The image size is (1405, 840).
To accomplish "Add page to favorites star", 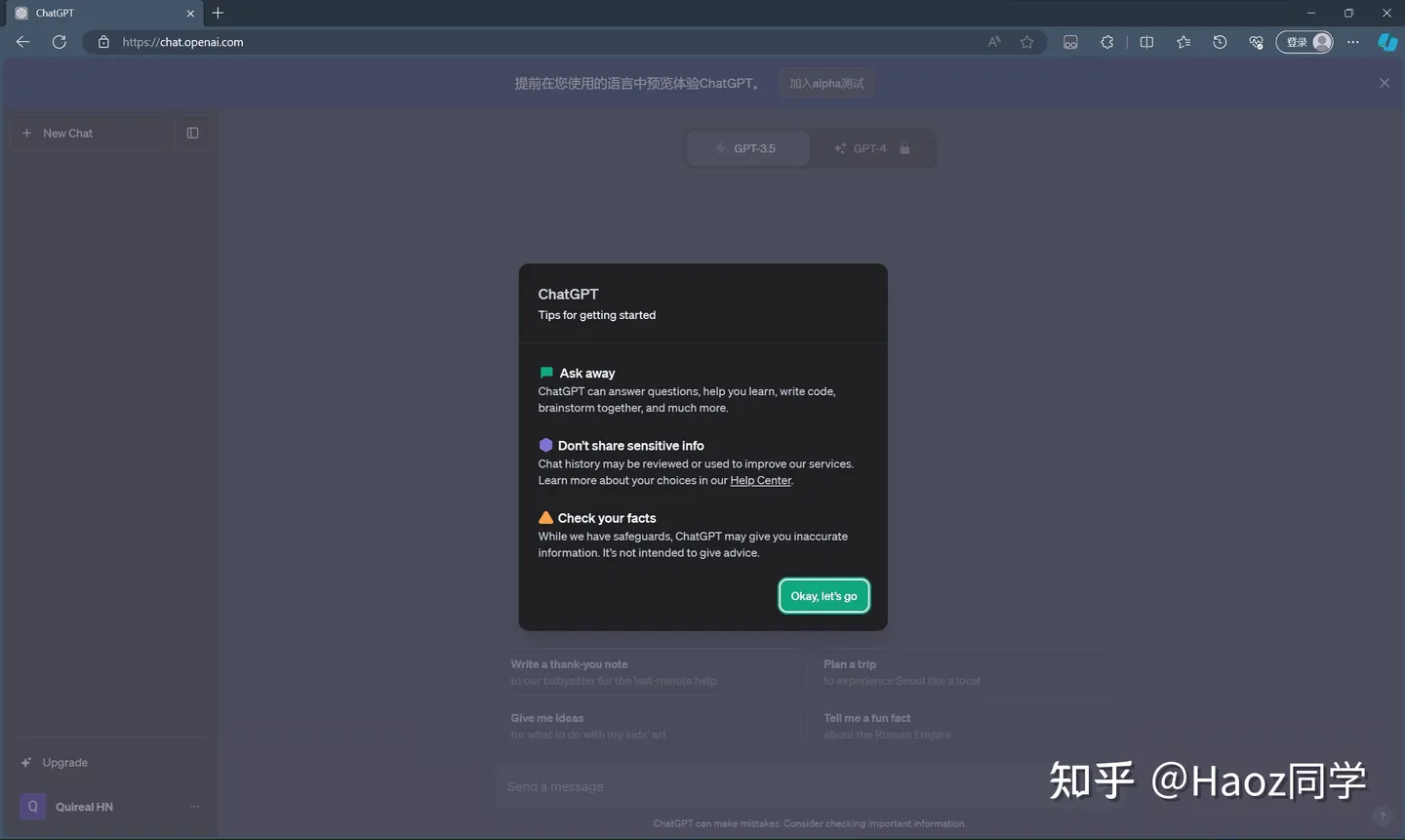I will point(1026,42).
